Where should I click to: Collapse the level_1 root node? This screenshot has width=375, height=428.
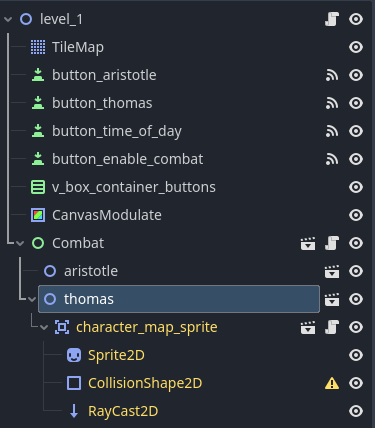pyautogui.click(x=8, y=19)
